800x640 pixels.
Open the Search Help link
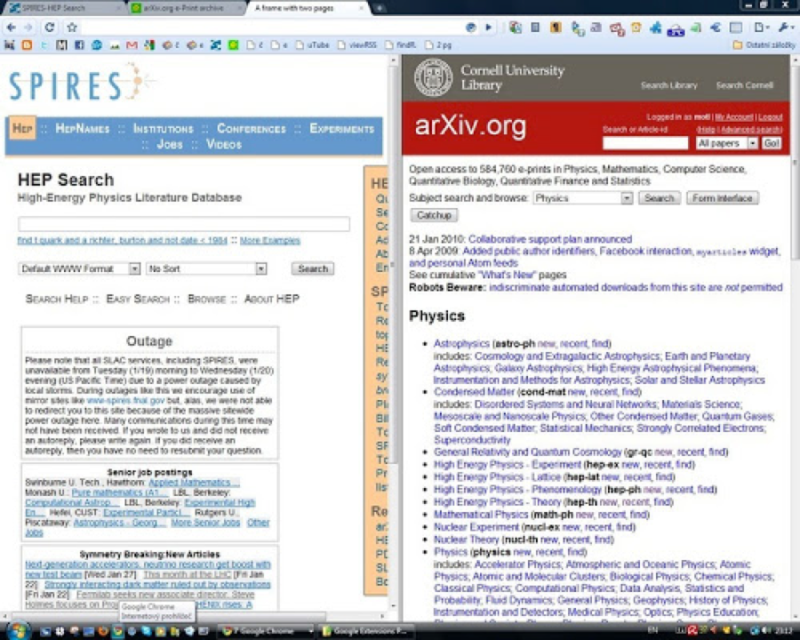tap(57, 299)
